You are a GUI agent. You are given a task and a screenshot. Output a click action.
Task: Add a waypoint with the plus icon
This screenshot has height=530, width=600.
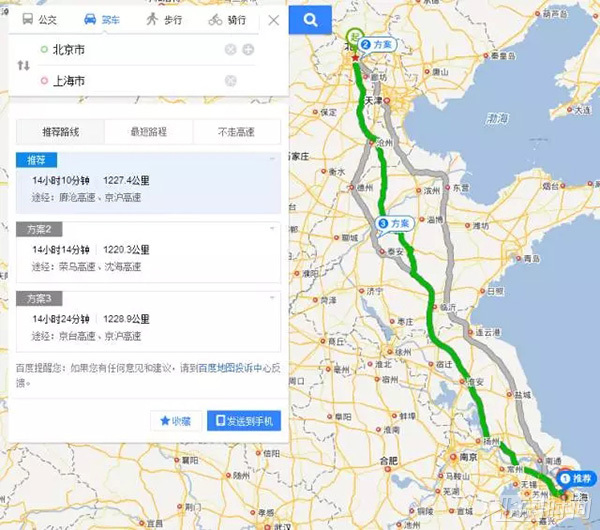248,49
